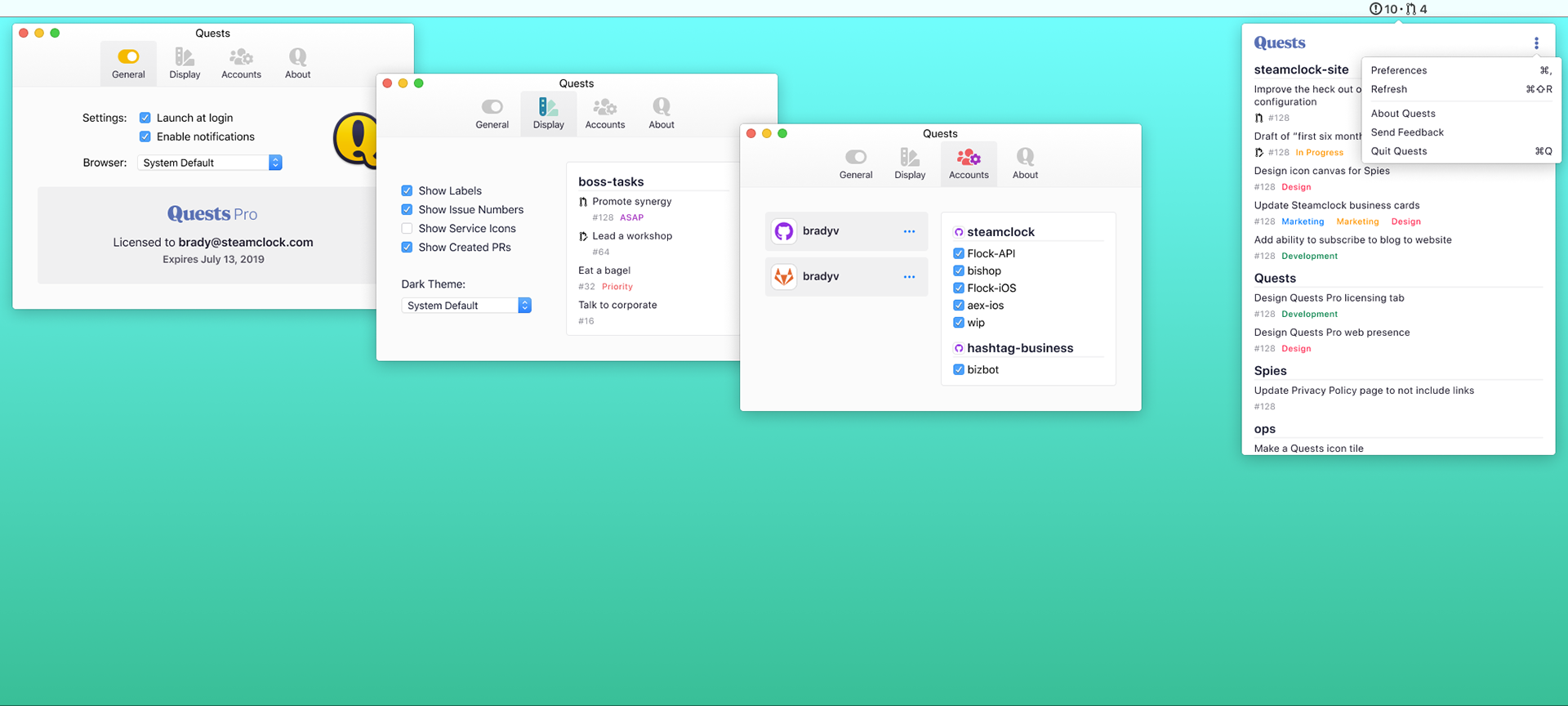1568x706 pixels.
Task: Click the In Progress label
Action: 1319,153
